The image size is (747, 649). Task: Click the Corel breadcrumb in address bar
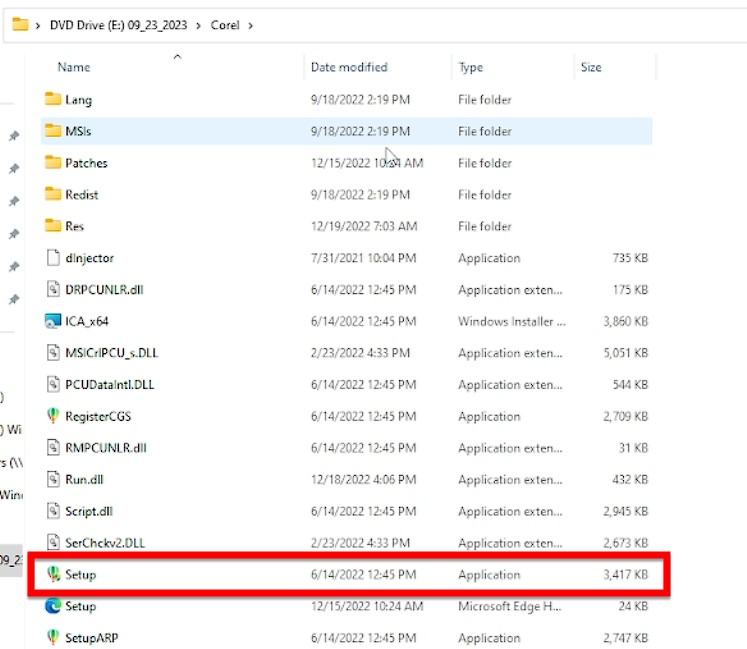pyautogui.click(x=225, y=25)
